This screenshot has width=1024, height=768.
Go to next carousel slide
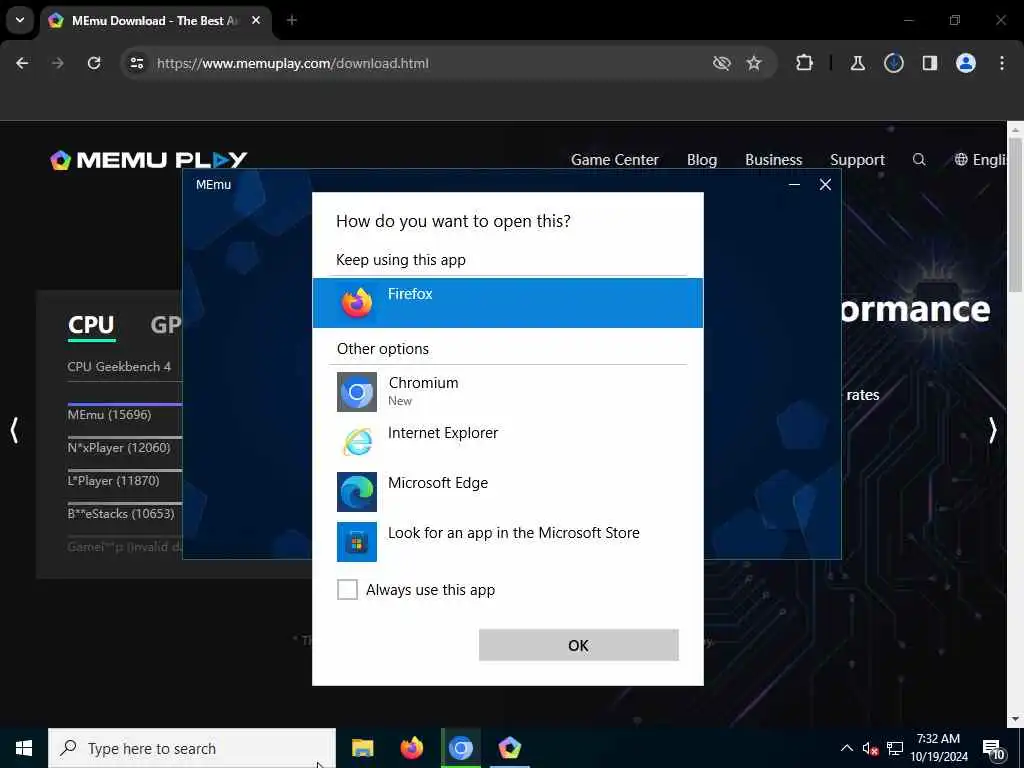(993, 431)
